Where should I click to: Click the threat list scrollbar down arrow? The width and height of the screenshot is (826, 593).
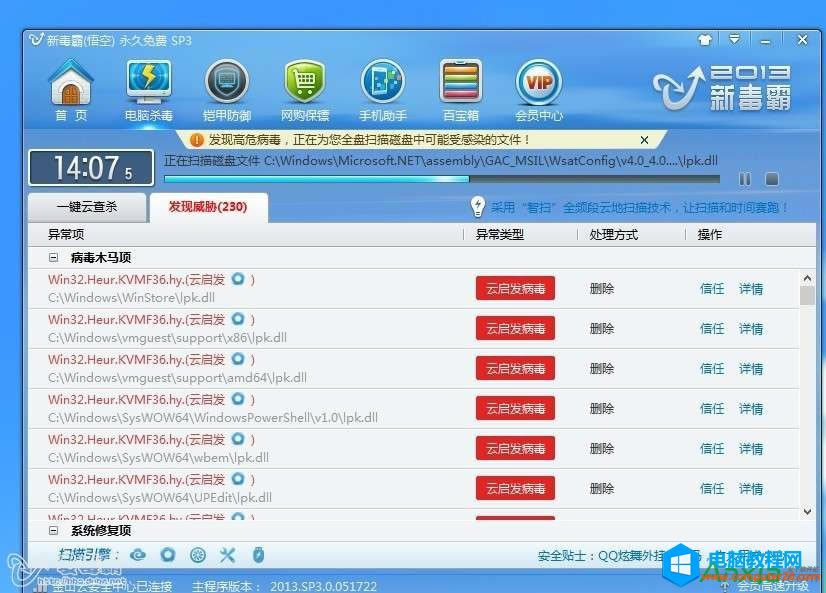click(807, 511)
